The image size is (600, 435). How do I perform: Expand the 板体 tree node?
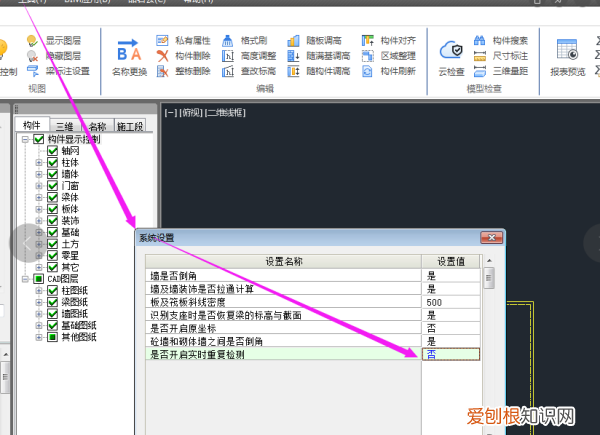click(x=39, y=209)
